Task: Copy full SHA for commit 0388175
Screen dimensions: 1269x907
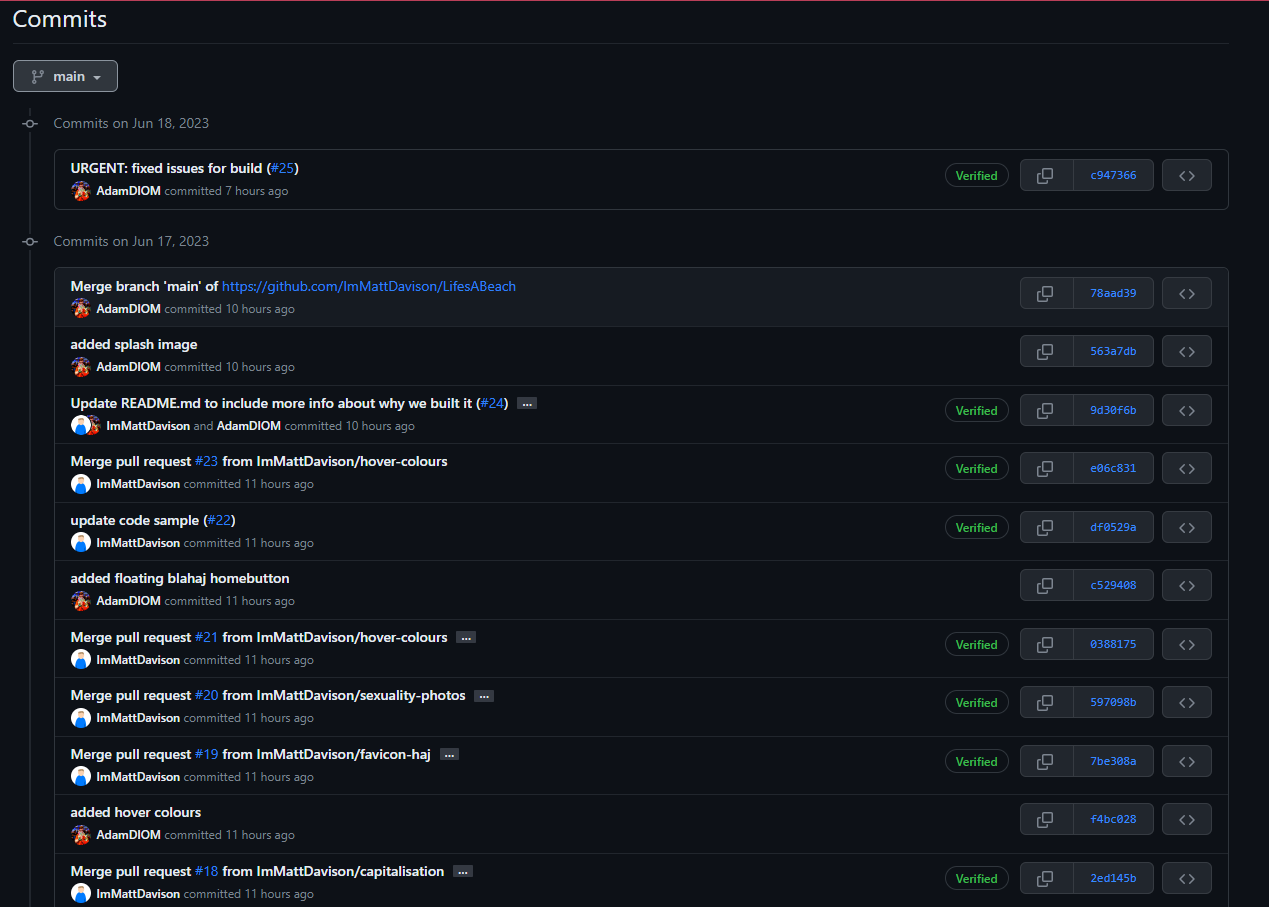Action: 1046,644
